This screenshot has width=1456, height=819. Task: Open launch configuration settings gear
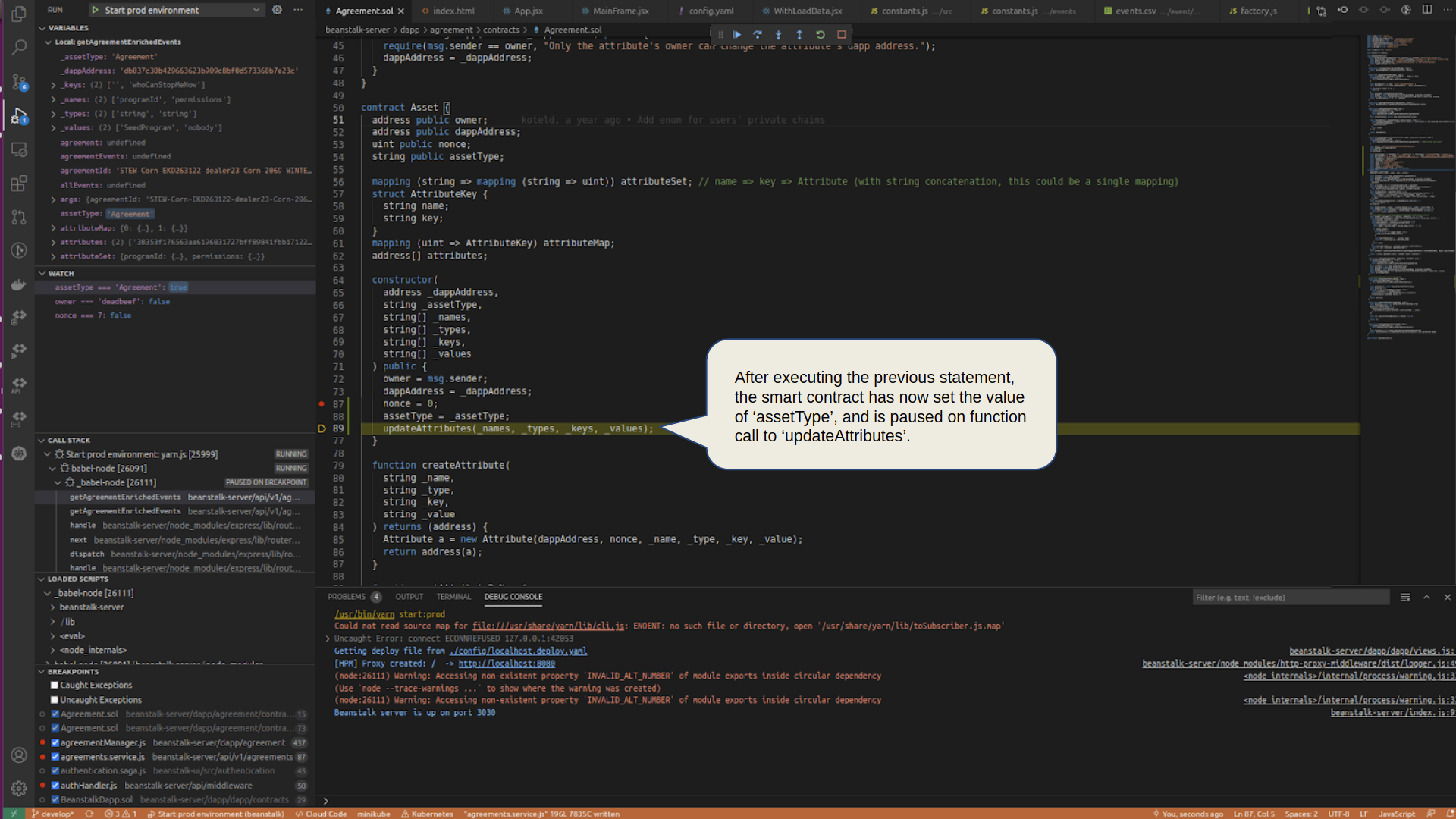tap(277, 10)
